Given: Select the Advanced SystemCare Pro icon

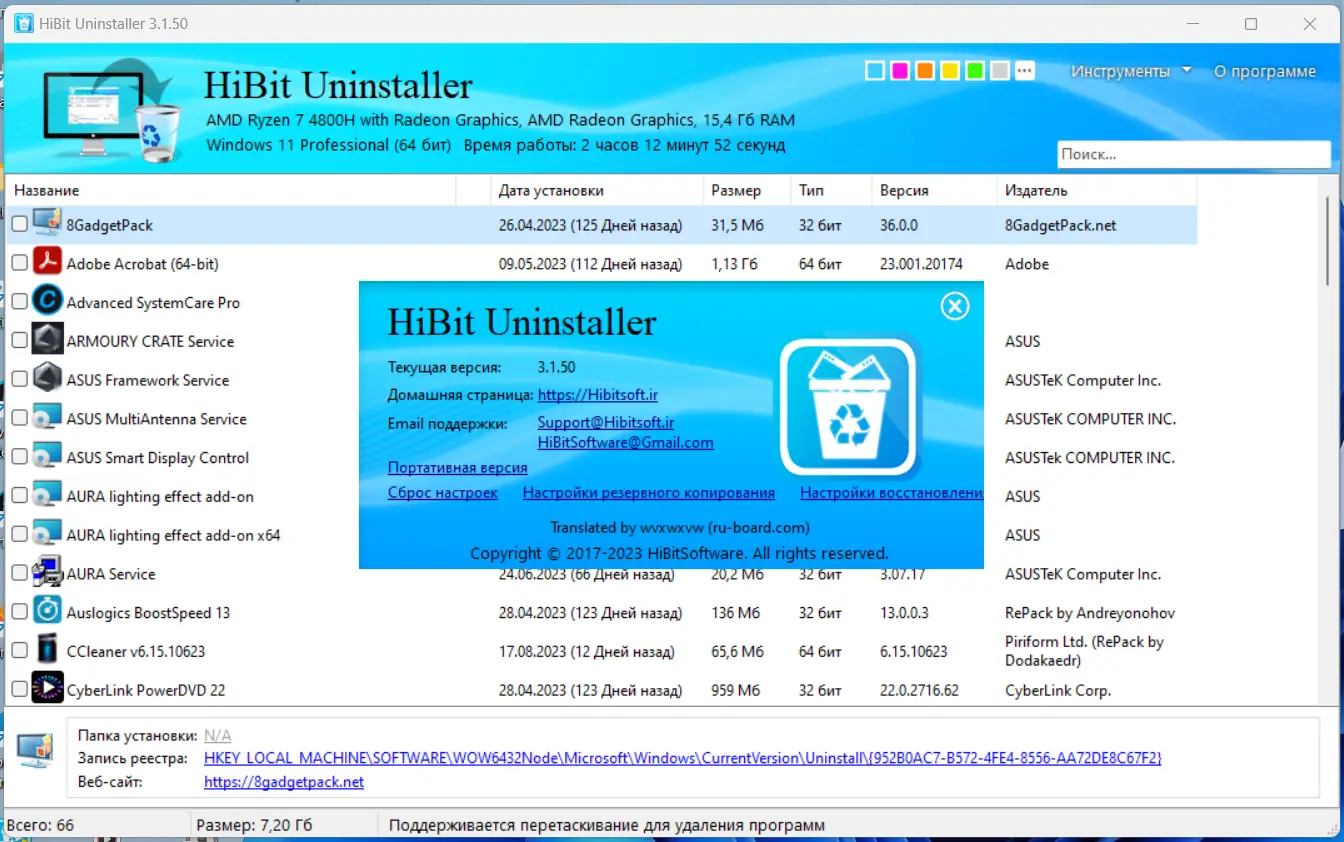Looking at the screenshot, I should point(48,301).
